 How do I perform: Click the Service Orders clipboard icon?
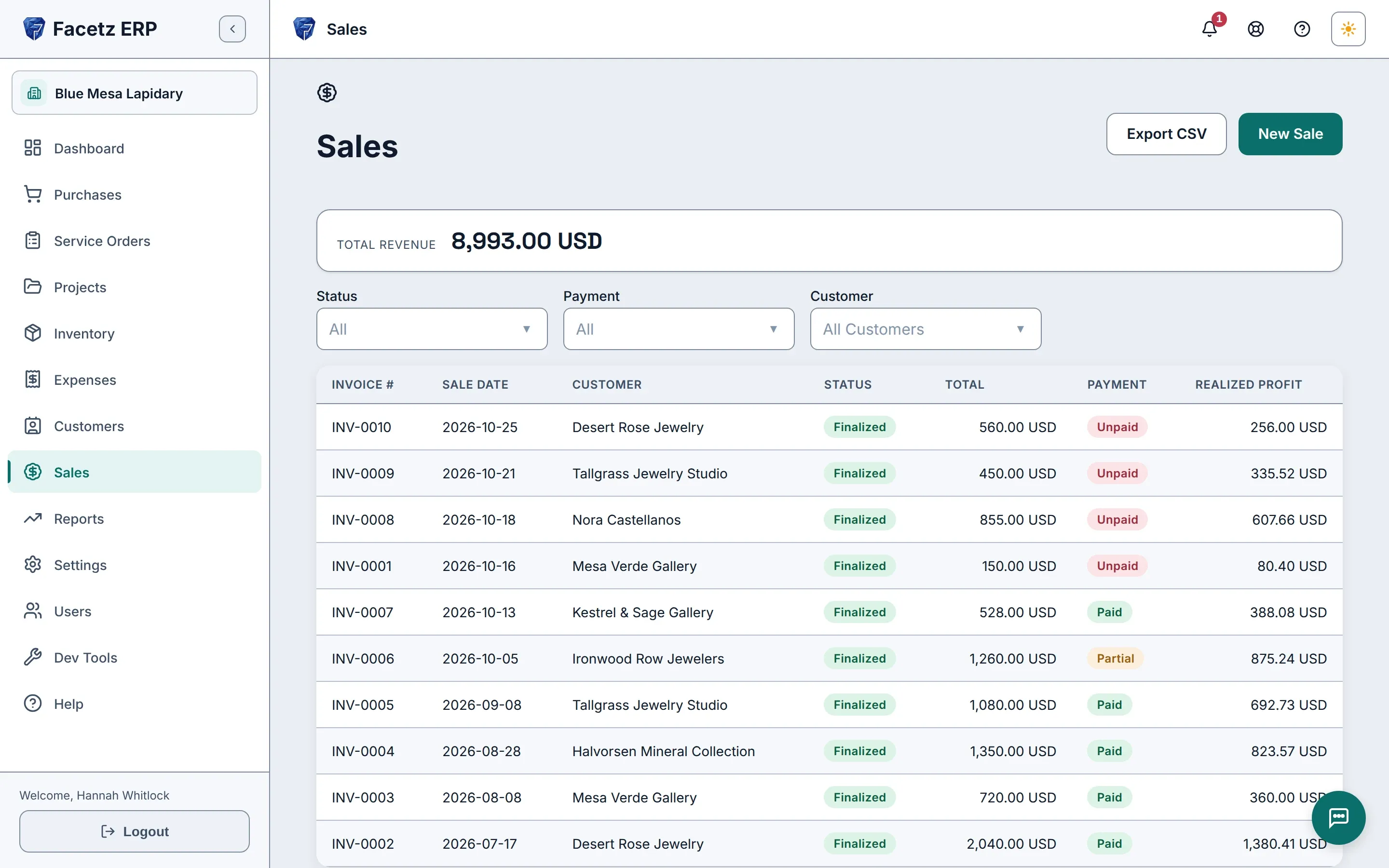pyautogui.click(x=33, y=241)
